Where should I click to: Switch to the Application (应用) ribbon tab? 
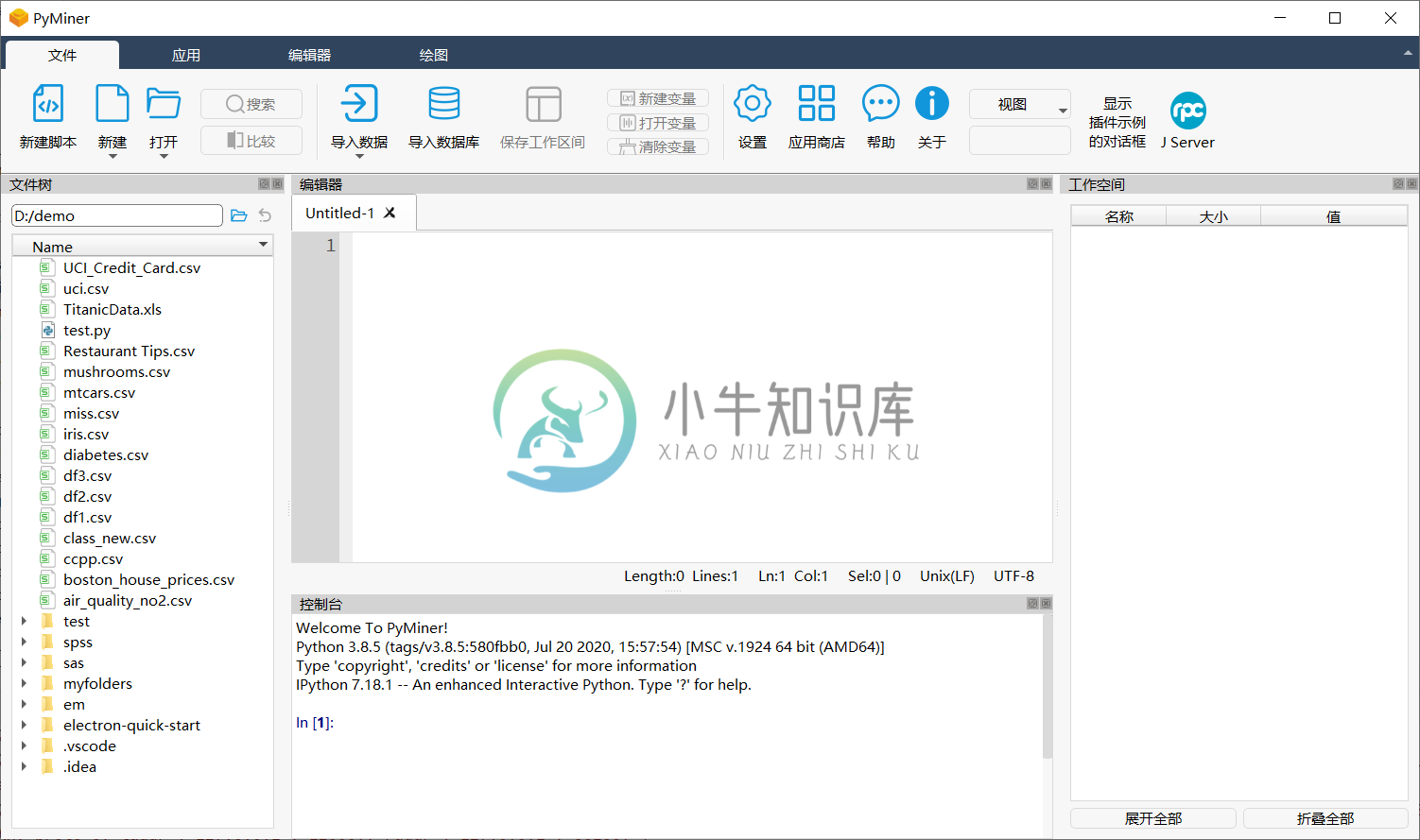[186, 55]
